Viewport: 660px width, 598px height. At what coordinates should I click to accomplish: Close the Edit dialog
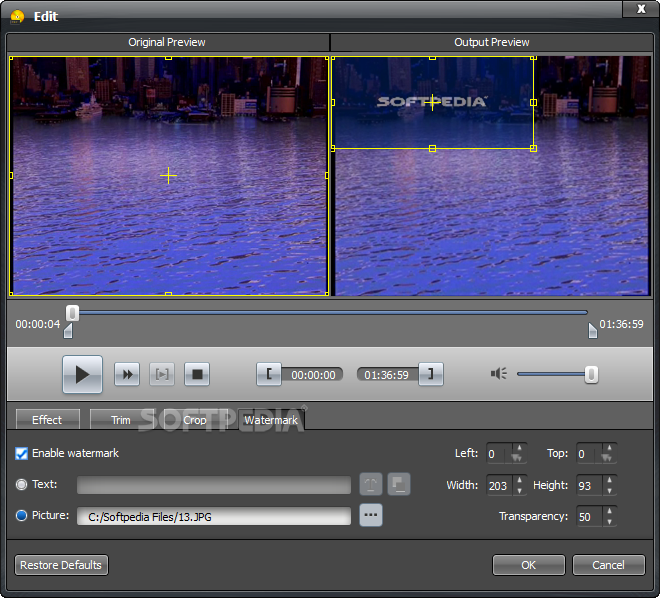pyautogui.click(x=641, y=8)
